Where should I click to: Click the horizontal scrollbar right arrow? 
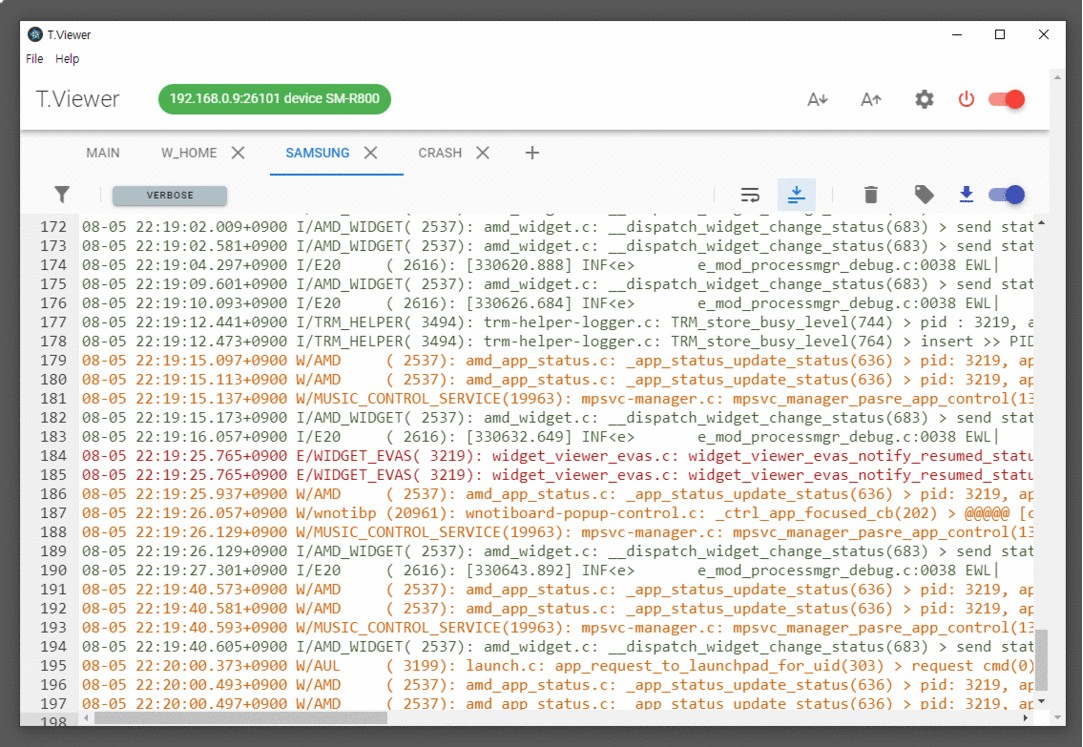click(1026, 718)
